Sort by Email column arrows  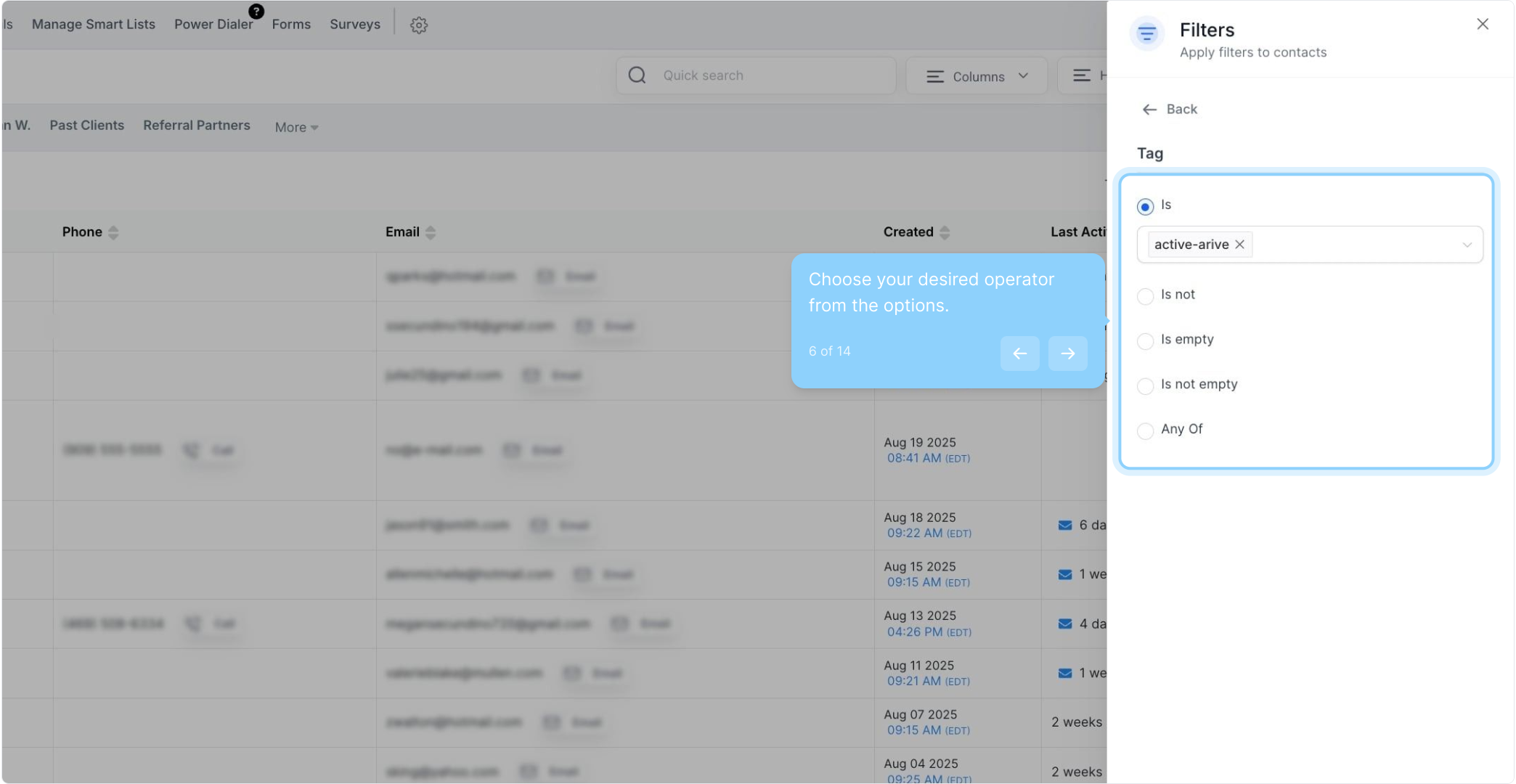click(x=431, y=232)
